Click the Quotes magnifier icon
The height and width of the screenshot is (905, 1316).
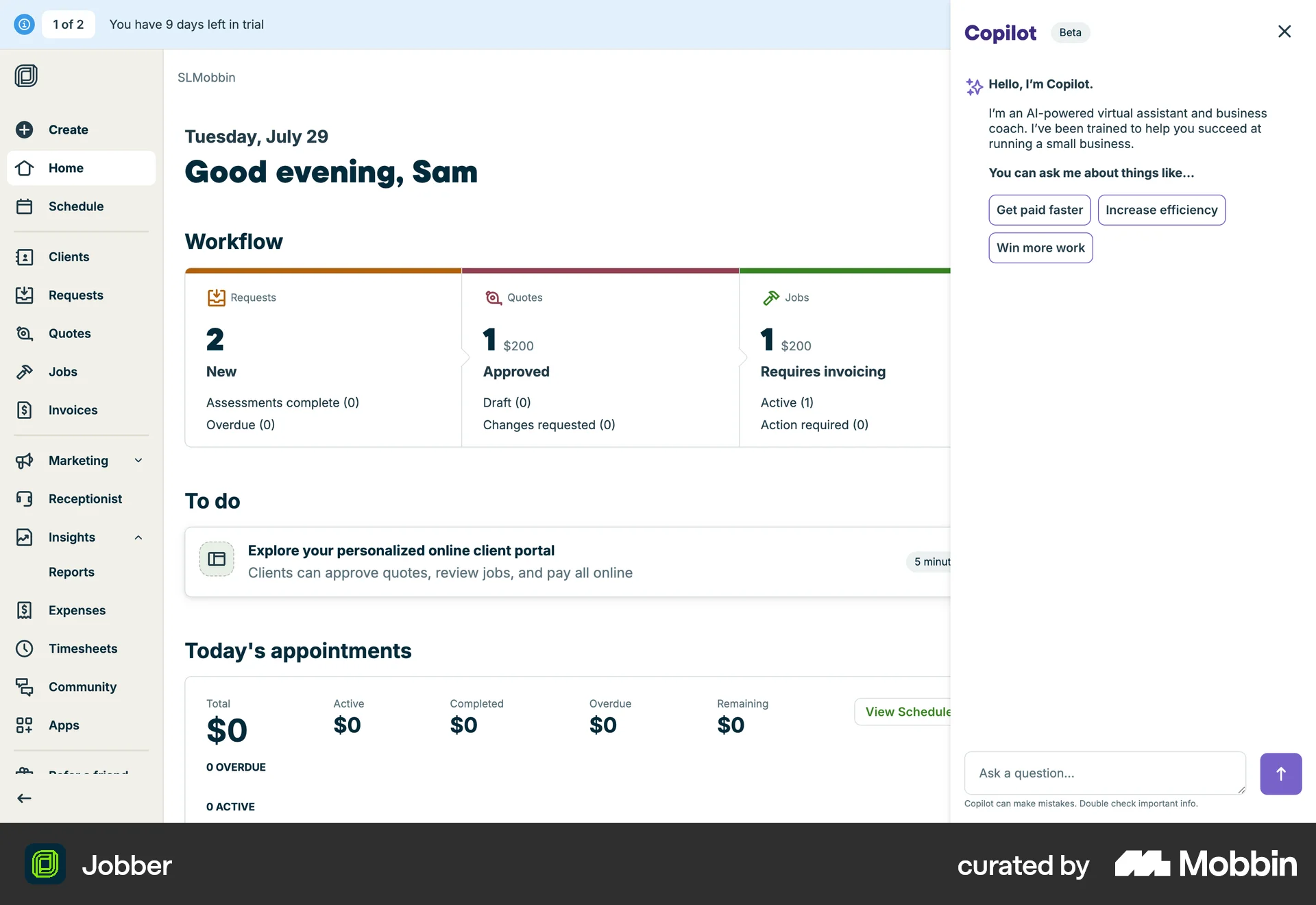tap(25, 333)
